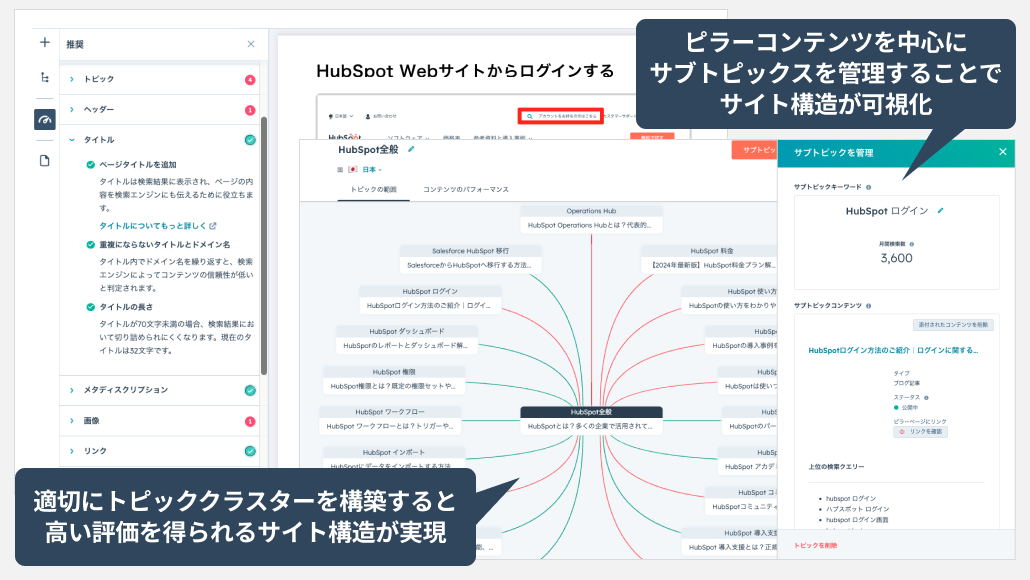
Task: Click check mark beside ページタイトルを追加
Action: tap(91, 165)
